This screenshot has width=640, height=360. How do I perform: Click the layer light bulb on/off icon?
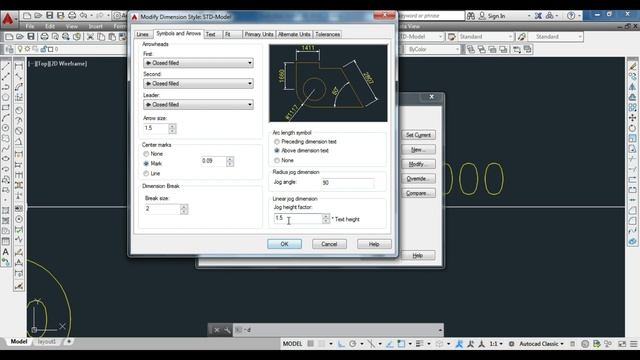(20, 49)
